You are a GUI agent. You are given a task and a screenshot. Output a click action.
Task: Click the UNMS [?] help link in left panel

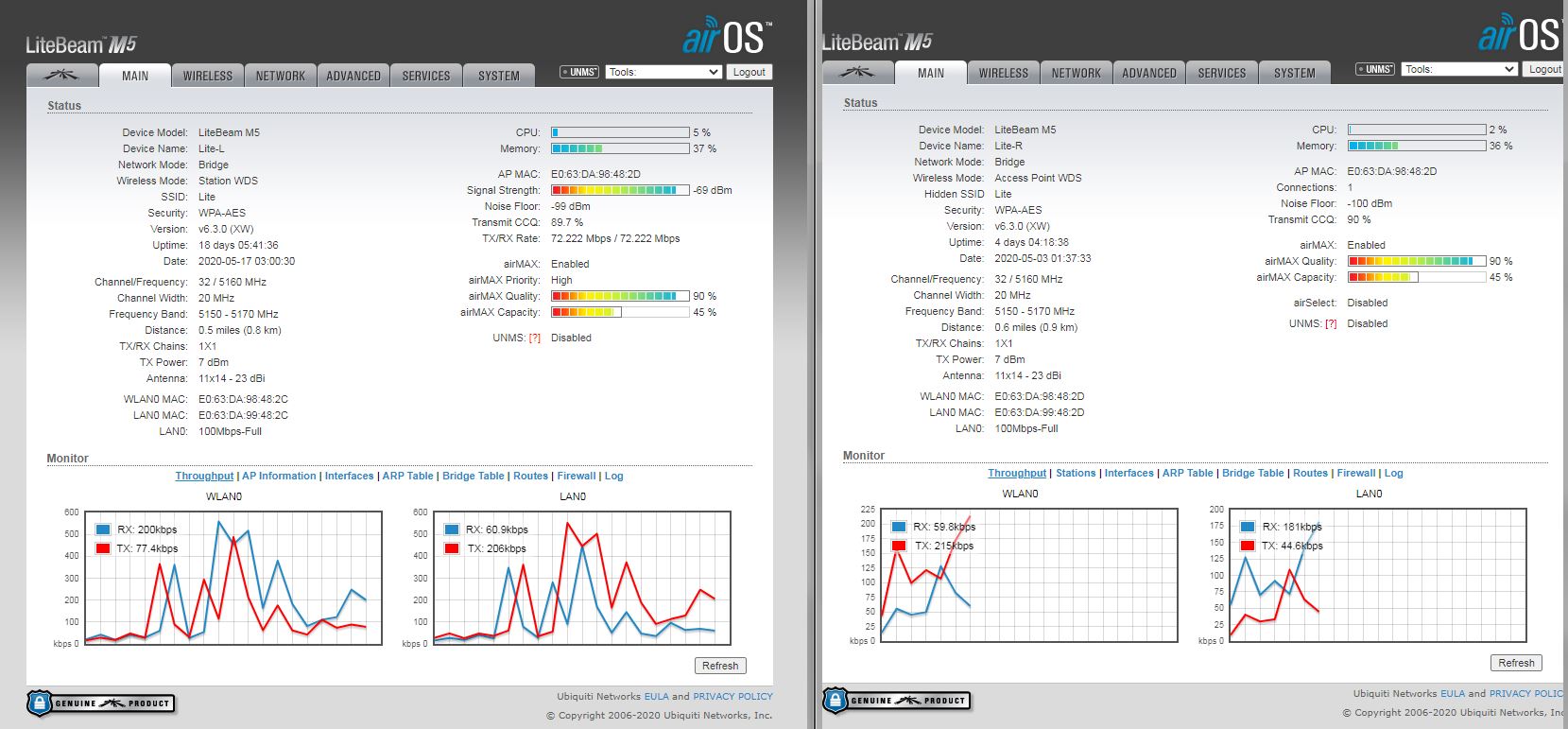[535, 338]
